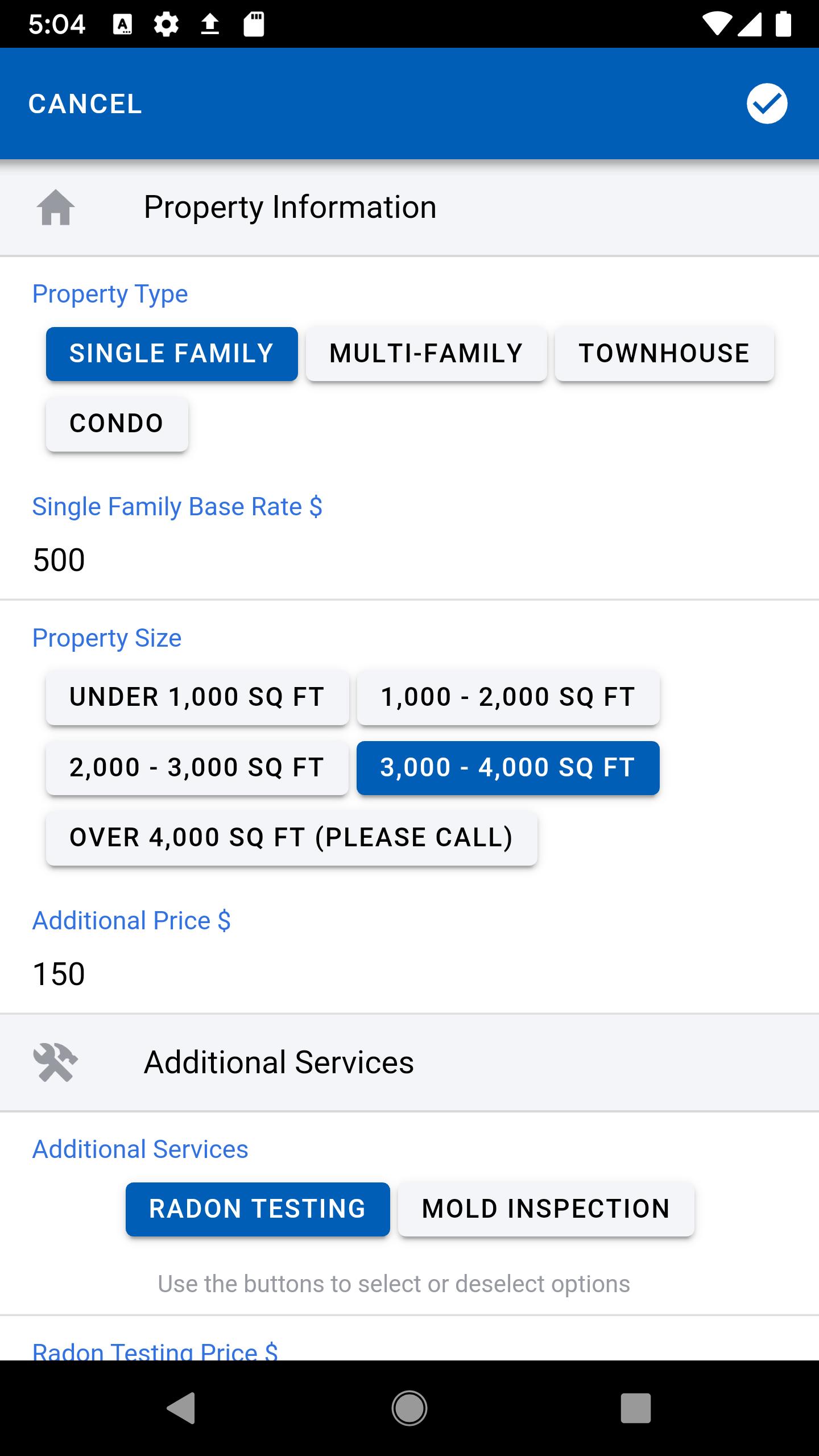Image resolution: width=819 pixels, height=1456 pixels.
Task: Edit the Single Family Base Rate field
Action: coord(409,560)
